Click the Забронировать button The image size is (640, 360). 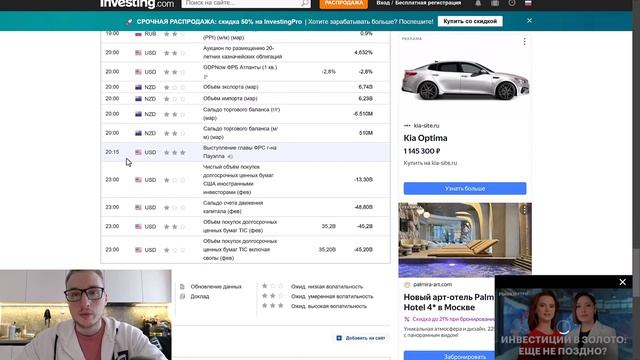449,356
